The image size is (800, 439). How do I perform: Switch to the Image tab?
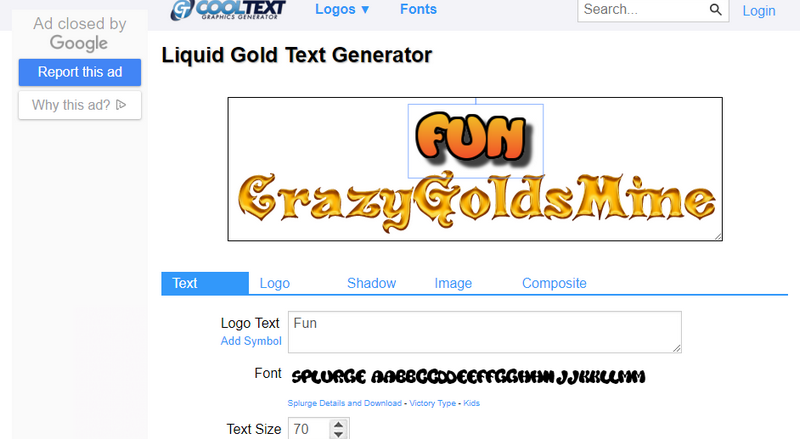click(x=453, y=283)
